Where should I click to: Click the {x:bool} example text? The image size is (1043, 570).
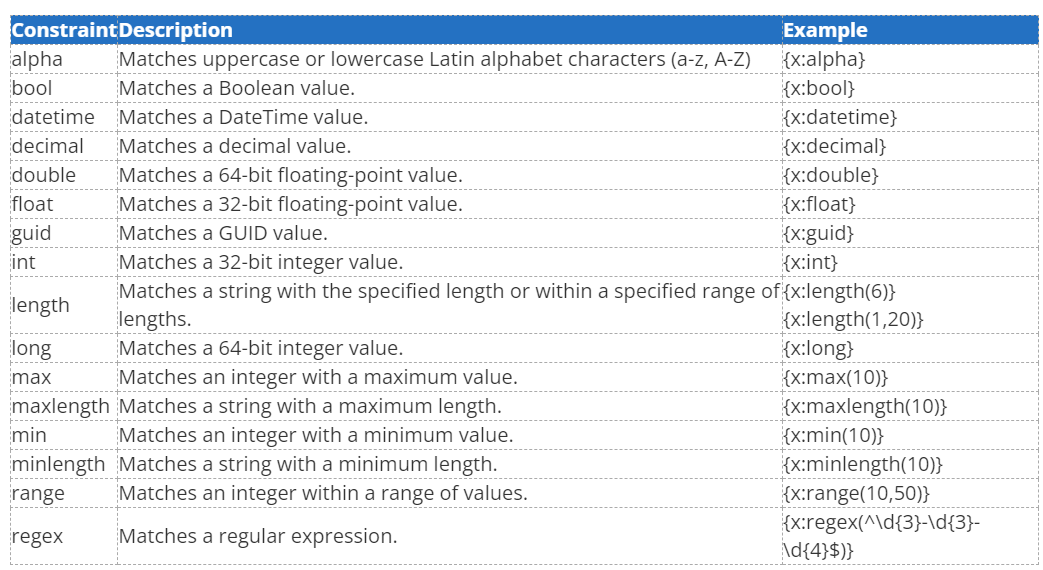click(x=819, y=88)
